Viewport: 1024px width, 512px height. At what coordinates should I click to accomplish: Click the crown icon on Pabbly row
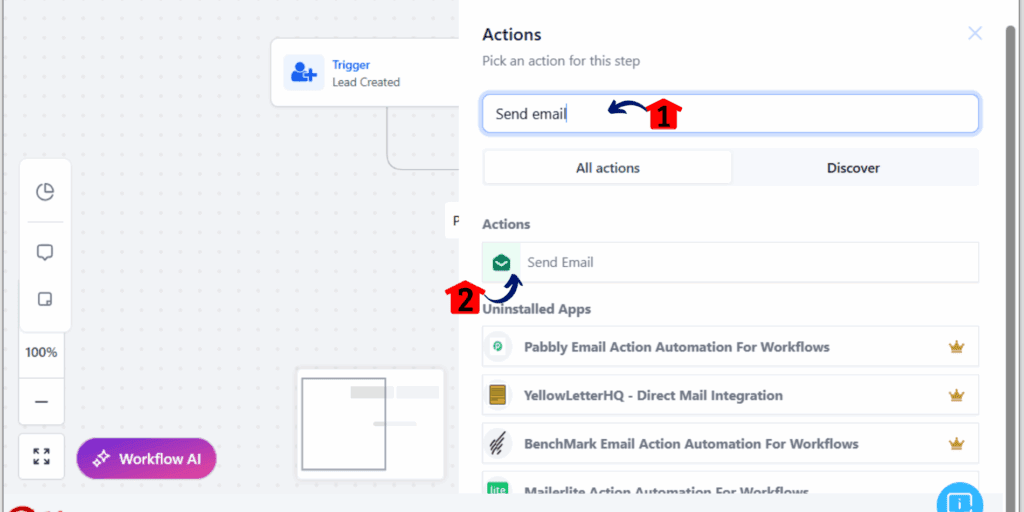(x=956, y=347)
